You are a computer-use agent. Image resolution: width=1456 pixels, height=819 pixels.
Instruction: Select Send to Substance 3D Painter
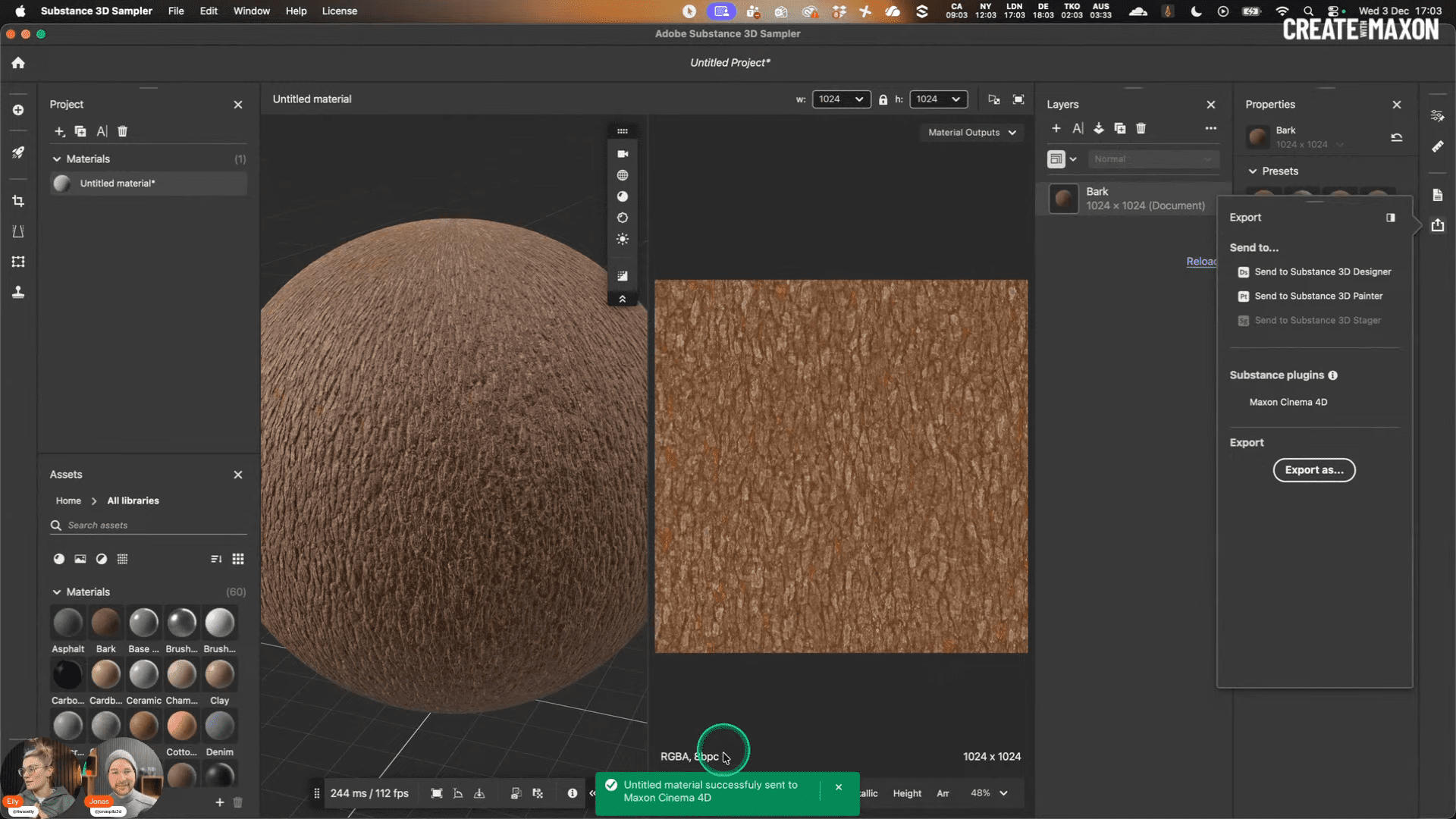1319,296
